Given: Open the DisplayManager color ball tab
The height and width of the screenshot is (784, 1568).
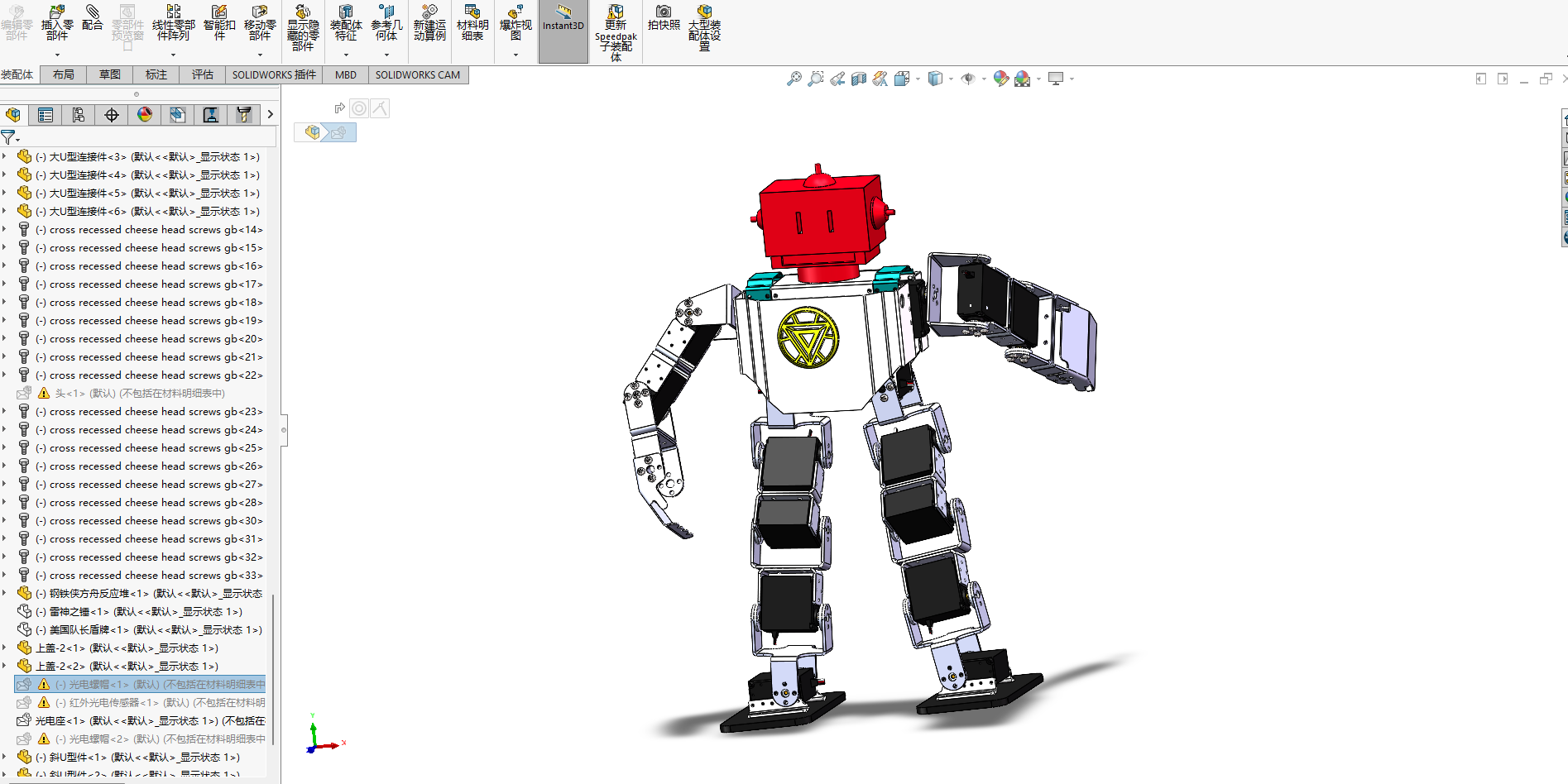Looking at the screenshot, I should click(145, 115).
